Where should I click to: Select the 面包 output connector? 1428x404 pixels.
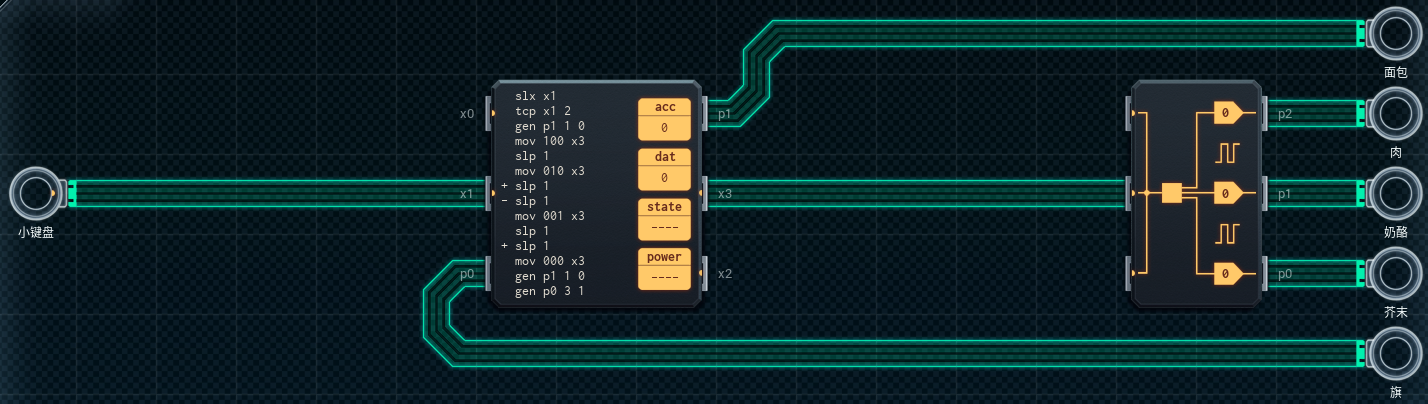click(1394, 33)
